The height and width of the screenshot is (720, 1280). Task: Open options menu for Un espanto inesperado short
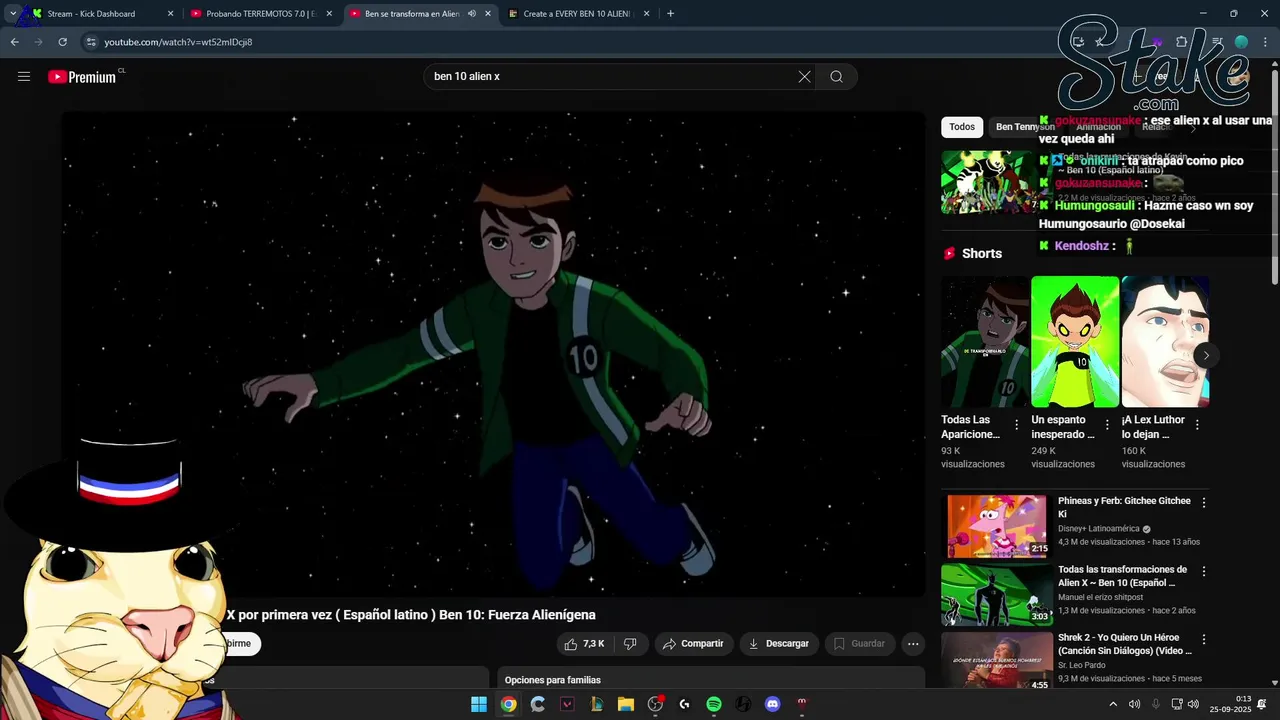pyautogui.click(x=1107, y=425)
